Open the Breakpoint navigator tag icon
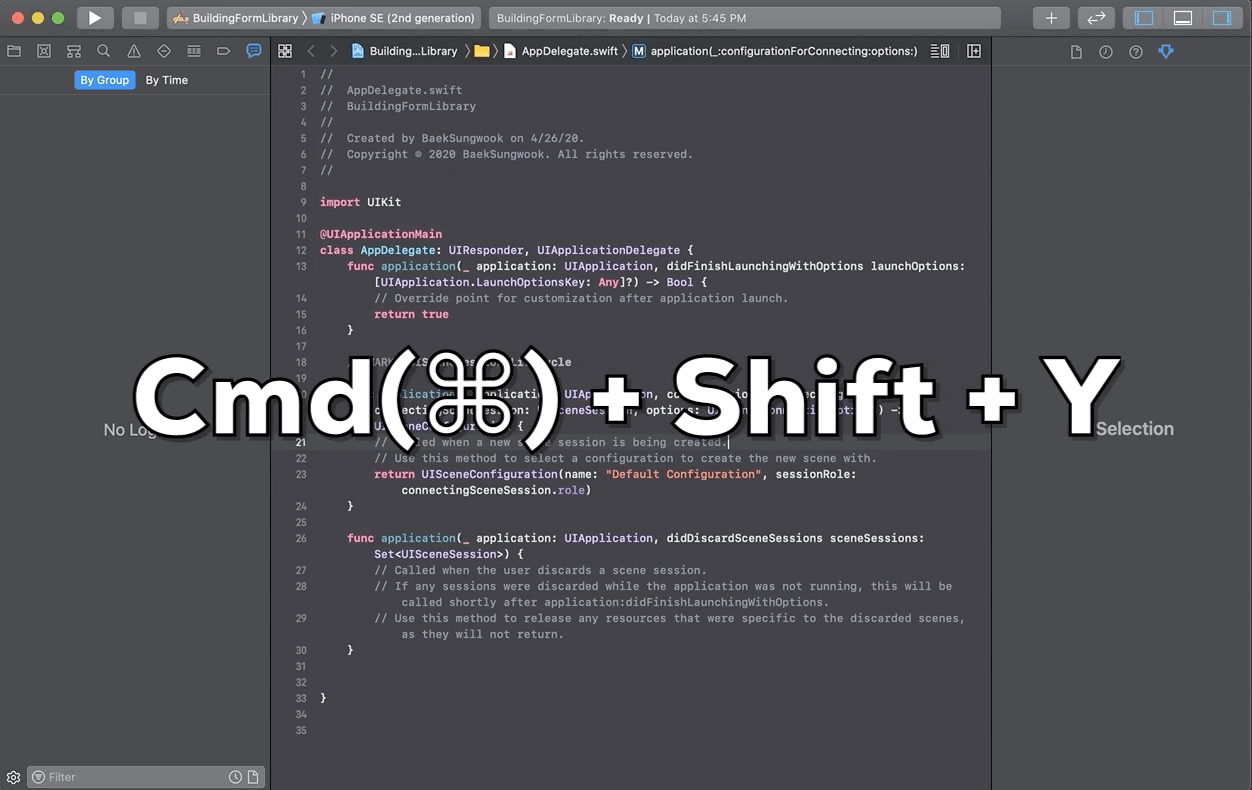The height and width of the screenshot is (790, 1252). [x=223, y=51]
